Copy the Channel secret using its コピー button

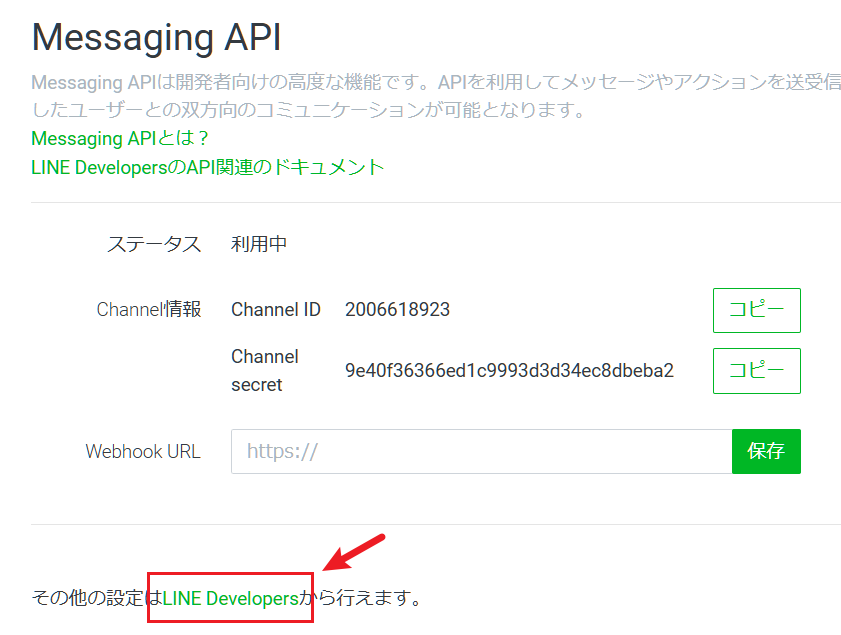[756, 371]
